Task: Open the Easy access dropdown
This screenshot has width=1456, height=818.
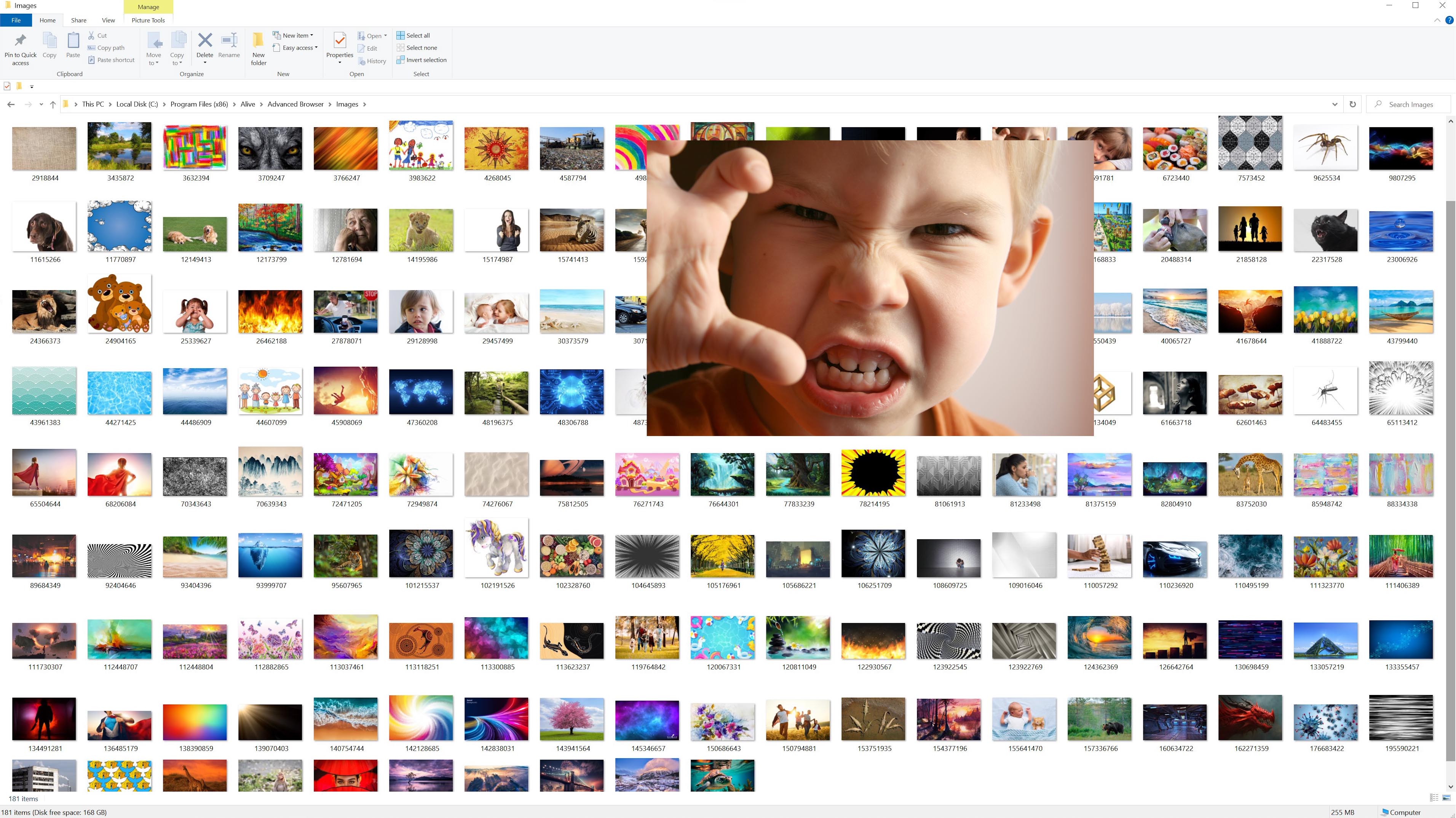Action: coord(300,48)
